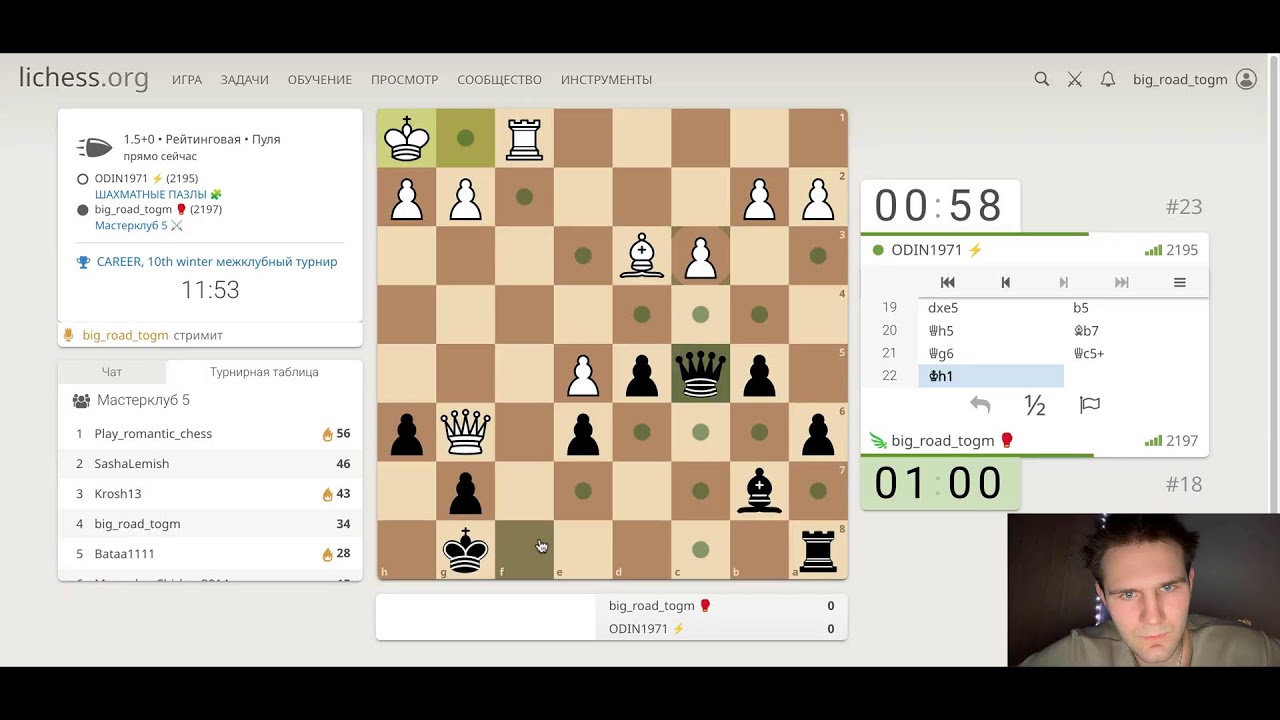1280x720 pixels.
Task: Click move dxe5 in move list
Action: click(x=991, y=308)
